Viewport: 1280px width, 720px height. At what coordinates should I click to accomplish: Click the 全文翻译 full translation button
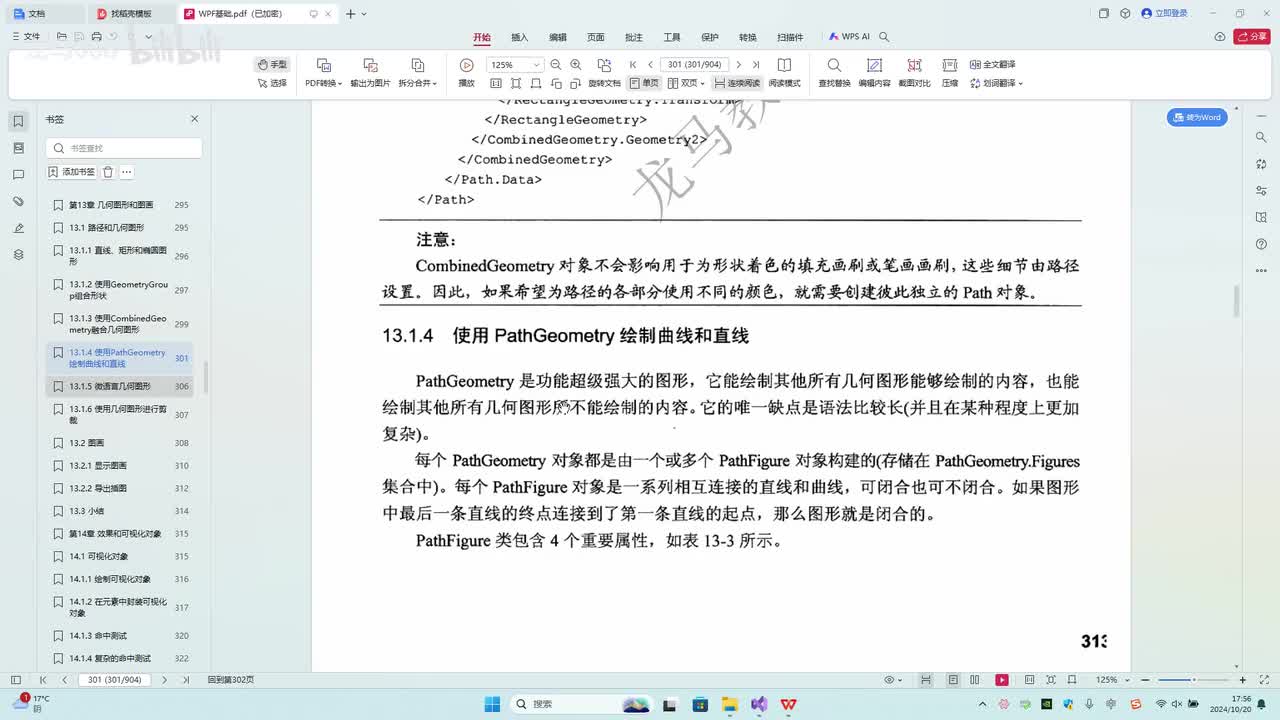(991, 64)
